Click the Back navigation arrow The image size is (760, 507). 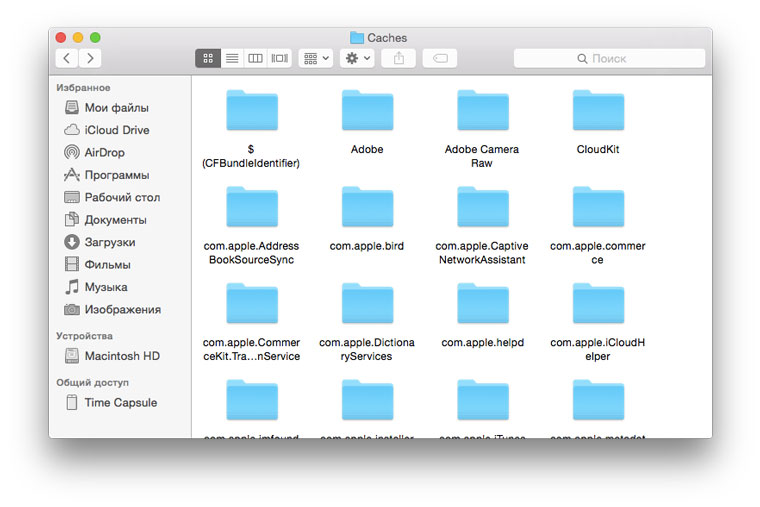tap(67, 59)
